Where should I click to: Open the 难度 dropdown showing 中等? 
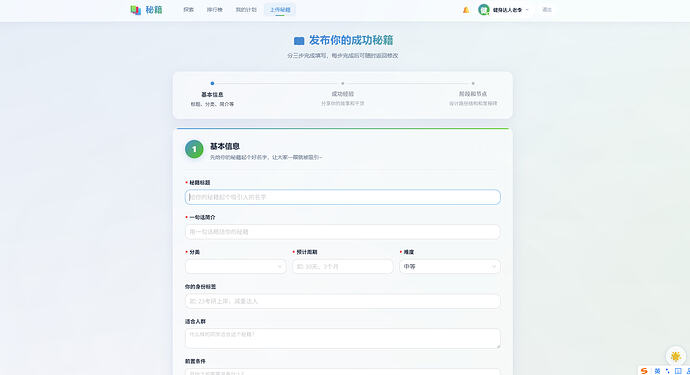click(x=450, y=267)
